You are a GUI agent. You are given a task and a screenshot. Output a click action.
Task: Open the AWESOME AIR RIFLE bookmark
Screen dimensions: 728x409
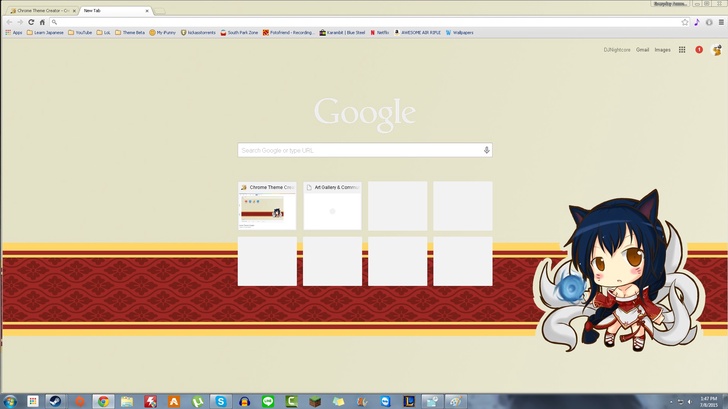tap(417, 32)
